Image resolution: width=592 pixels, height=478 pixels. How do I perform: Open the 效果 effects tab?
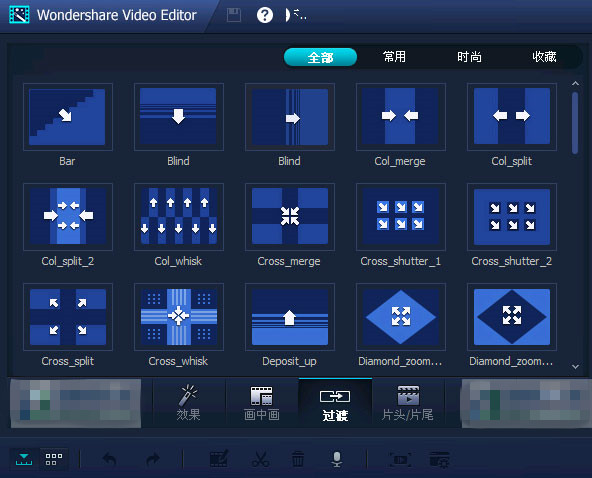pos(188,403)
